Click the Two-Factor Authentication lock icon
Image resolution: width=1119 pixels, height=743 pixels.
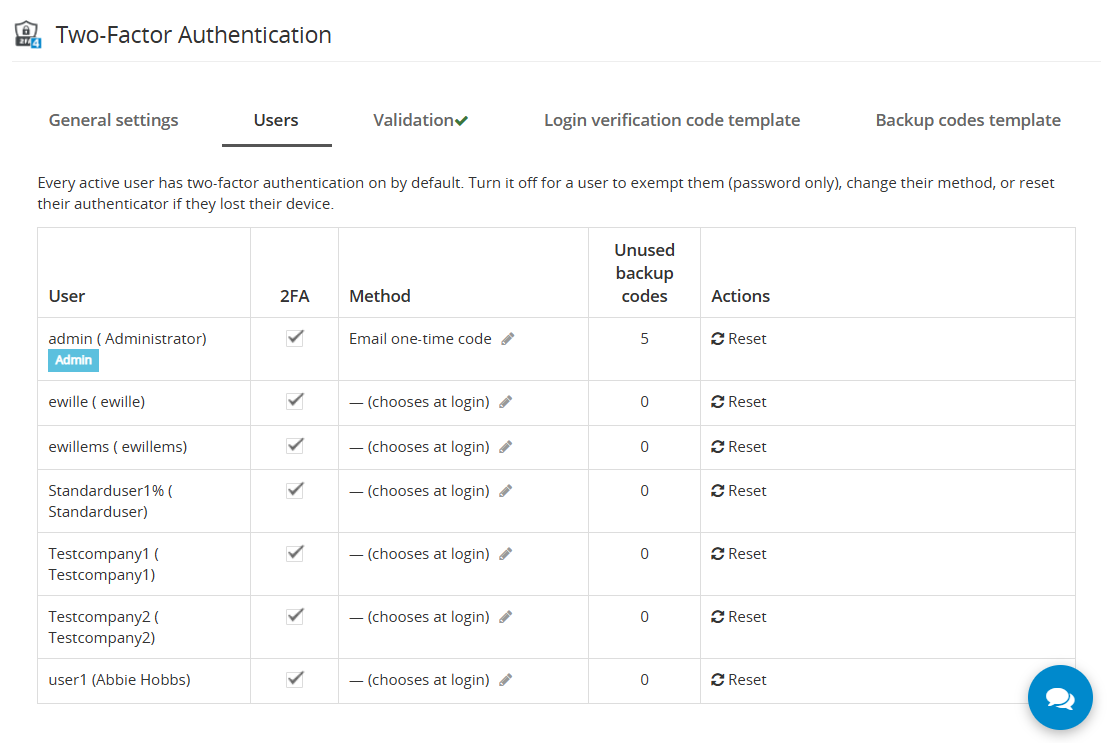tap(28, 34)
